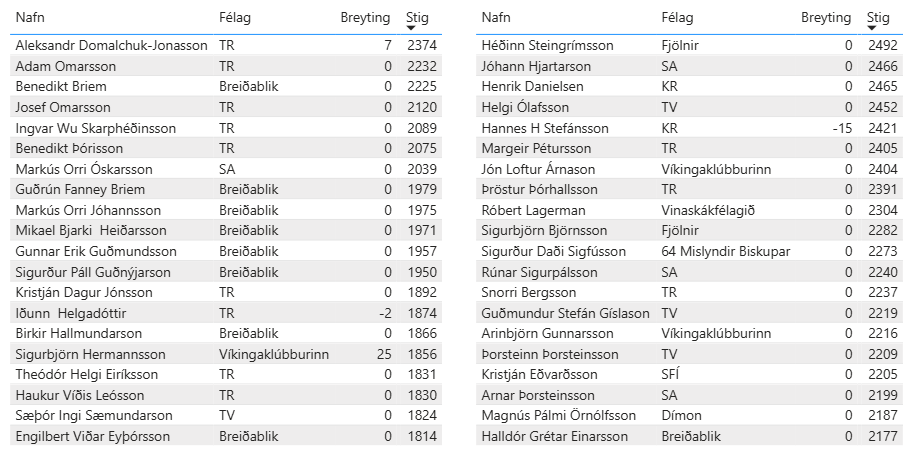Click the Víkingaklúbburinn cell for Sigurbjörn Hermannsson
This screenshot has width=912, height=454.
click(x=274, y=354)
